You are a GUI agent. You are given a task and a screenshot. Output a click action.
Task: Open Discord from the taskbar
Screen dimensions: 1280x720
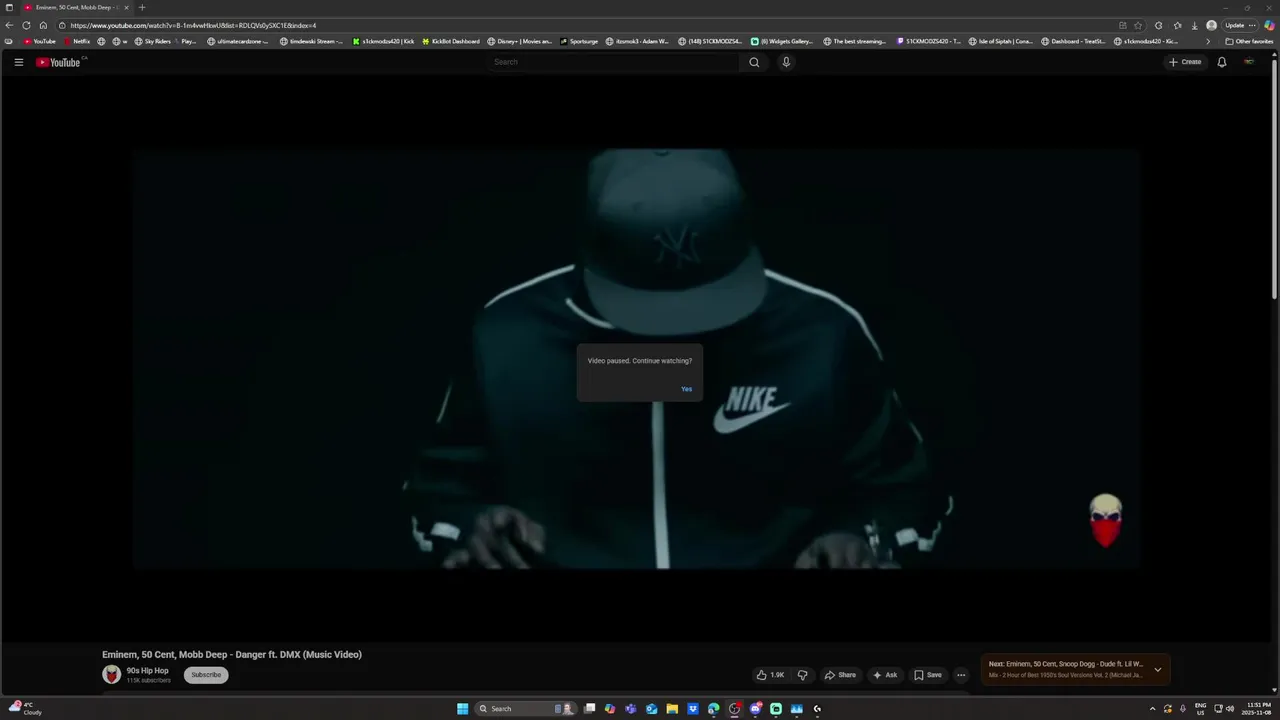click(755, 709)
